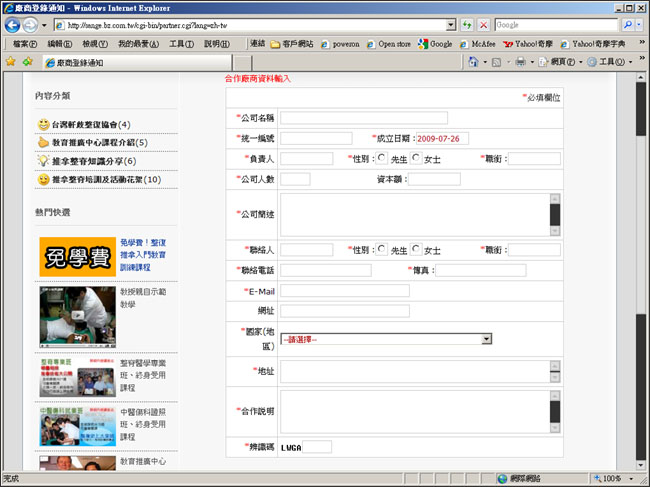Screen dimensions: 650x487
Task: Click the Print icon
Action: pyautogui.click(x=520, y=62)
